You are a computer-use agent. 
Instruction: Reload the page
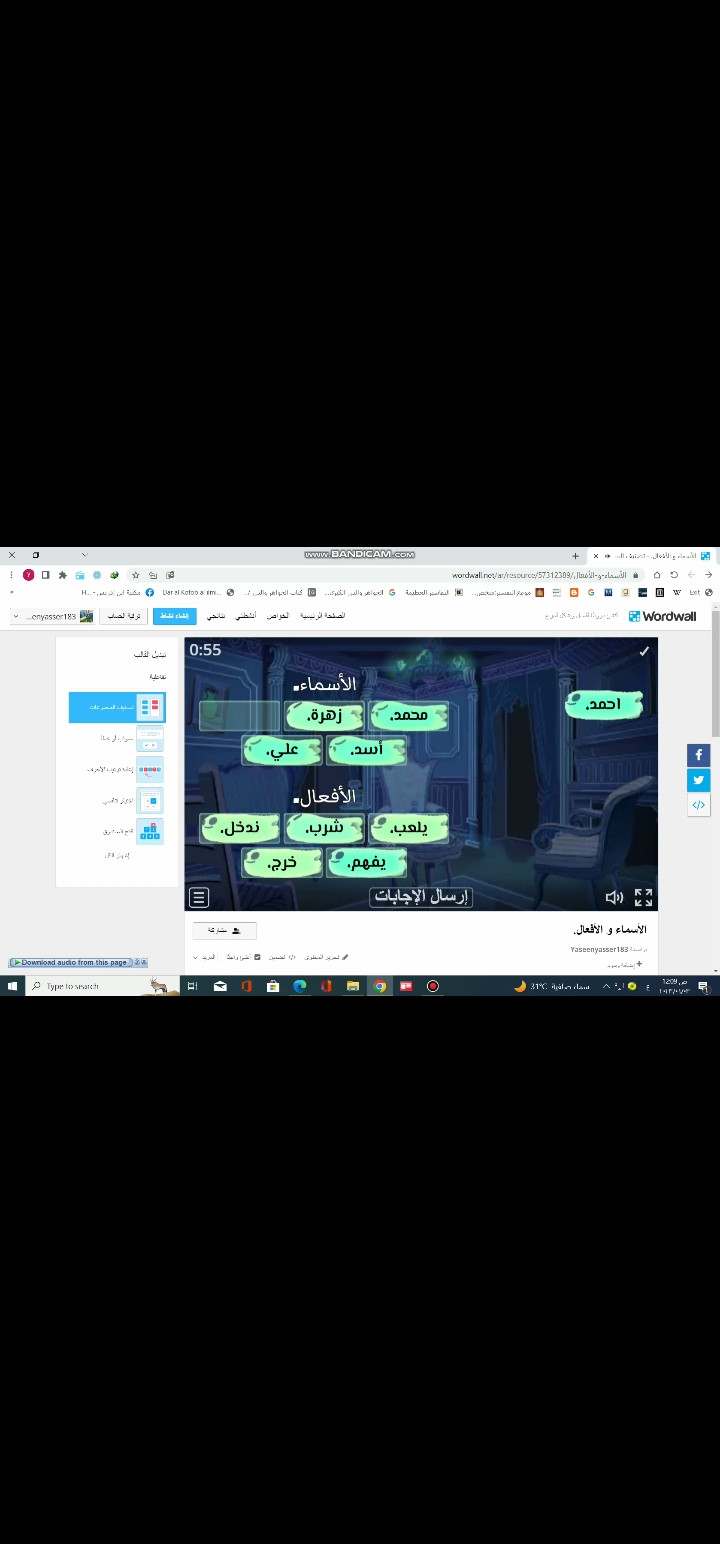(674, 575)
